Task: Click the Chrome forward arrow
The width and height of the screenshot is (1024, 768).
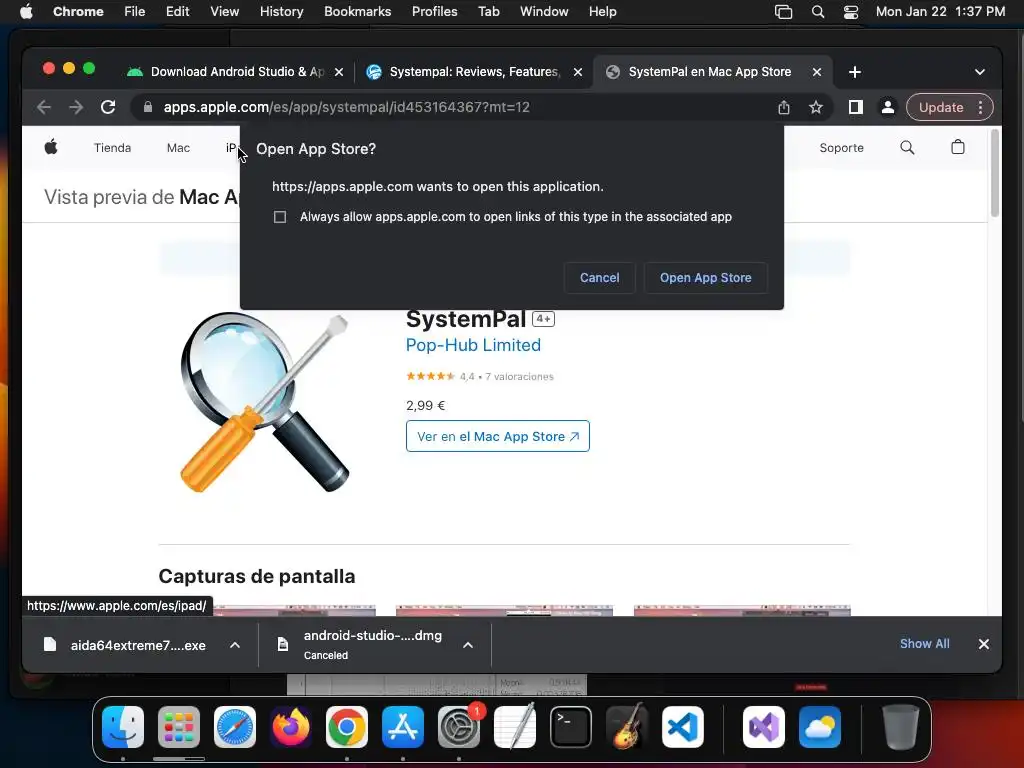Action: (76, 107)
